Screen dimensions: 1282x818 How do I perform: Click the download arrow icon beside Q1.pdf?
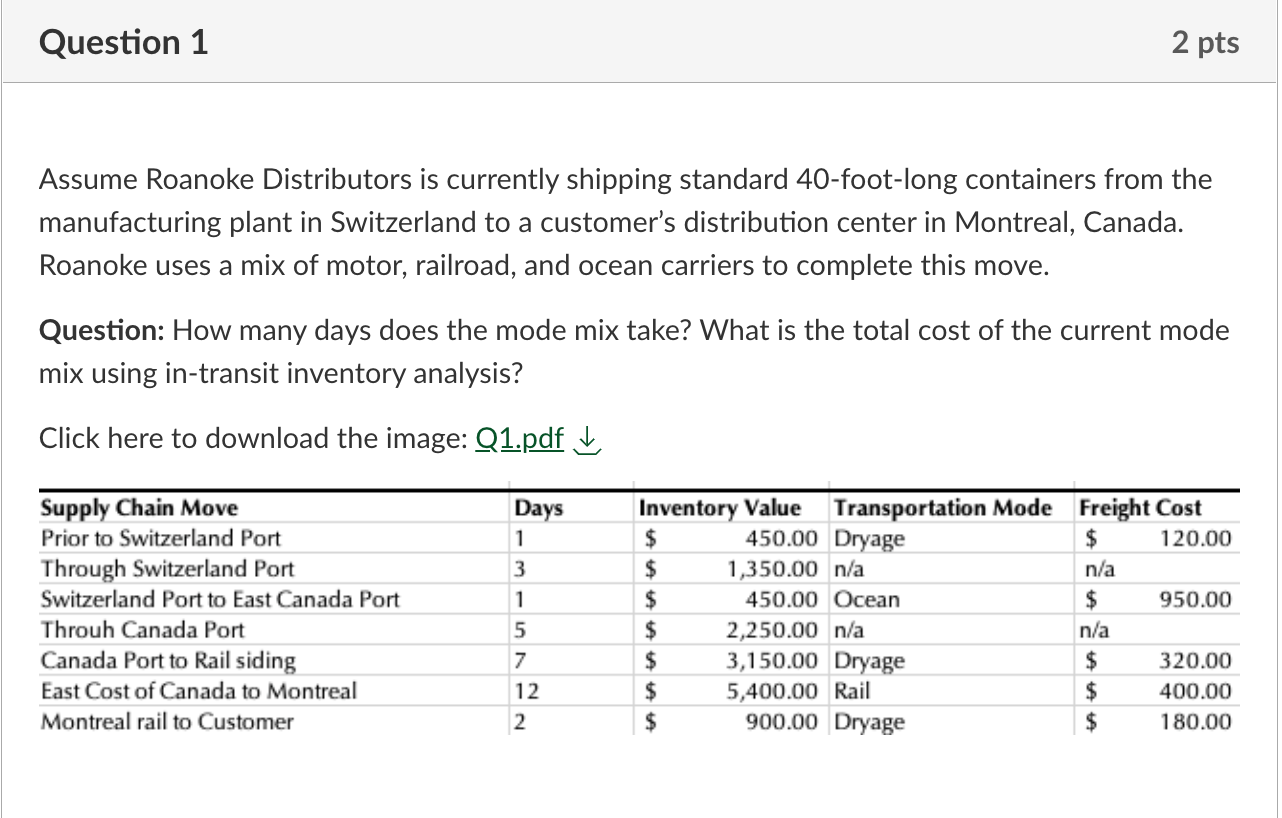590,439
